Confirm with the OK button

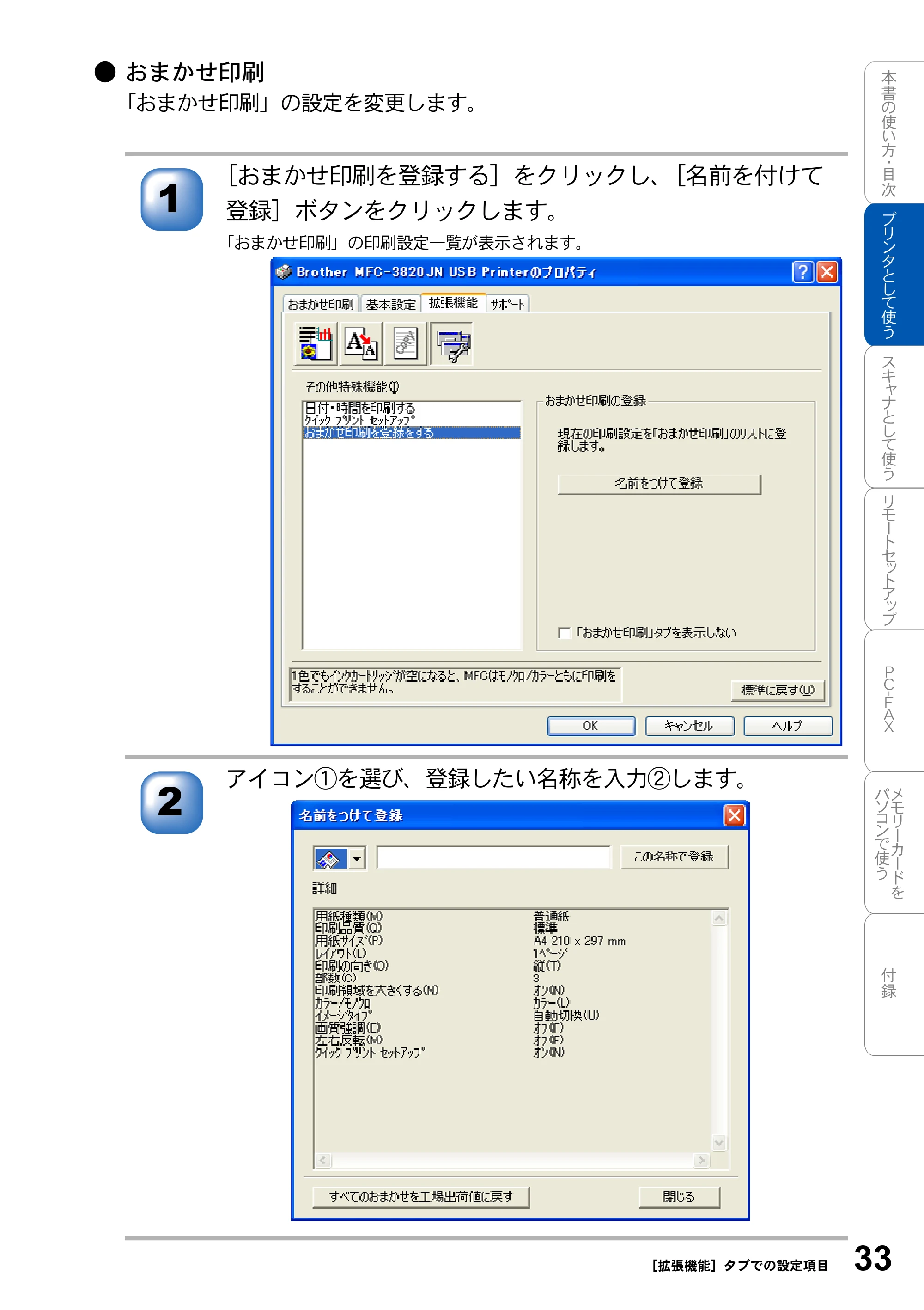coord(591,726)
